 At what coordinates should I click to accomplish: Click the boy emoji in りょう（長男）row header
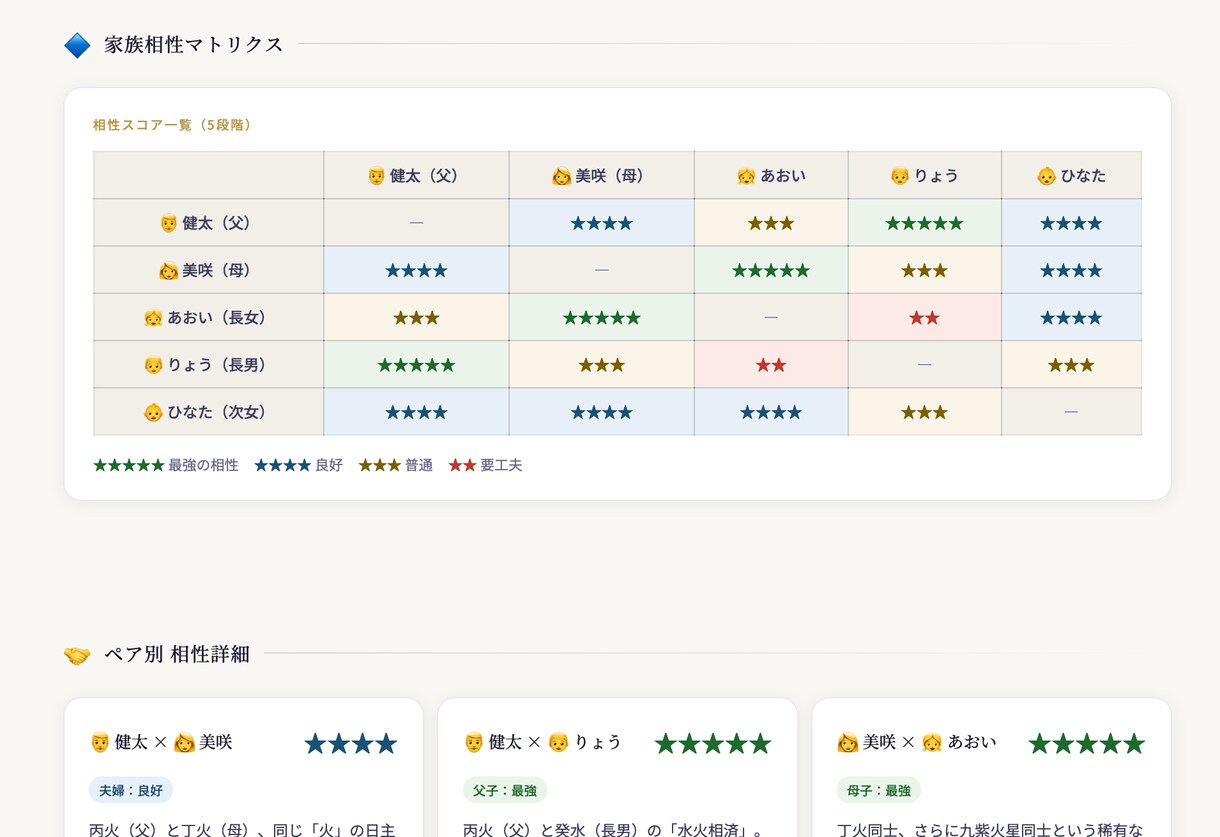tap(154, 365)
